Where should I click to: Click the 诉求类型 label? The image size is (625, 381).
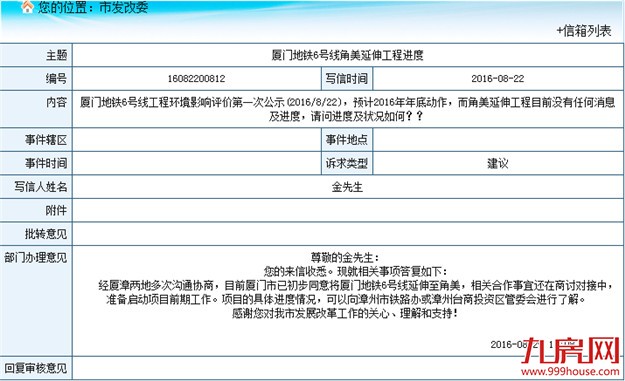[x=347, y=163]
